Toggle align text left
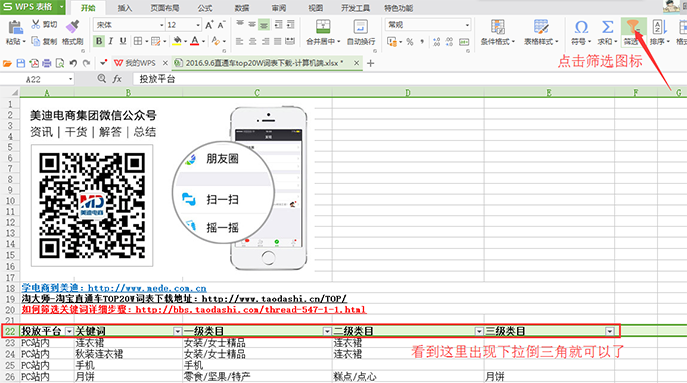 click(x=240, y=42)
